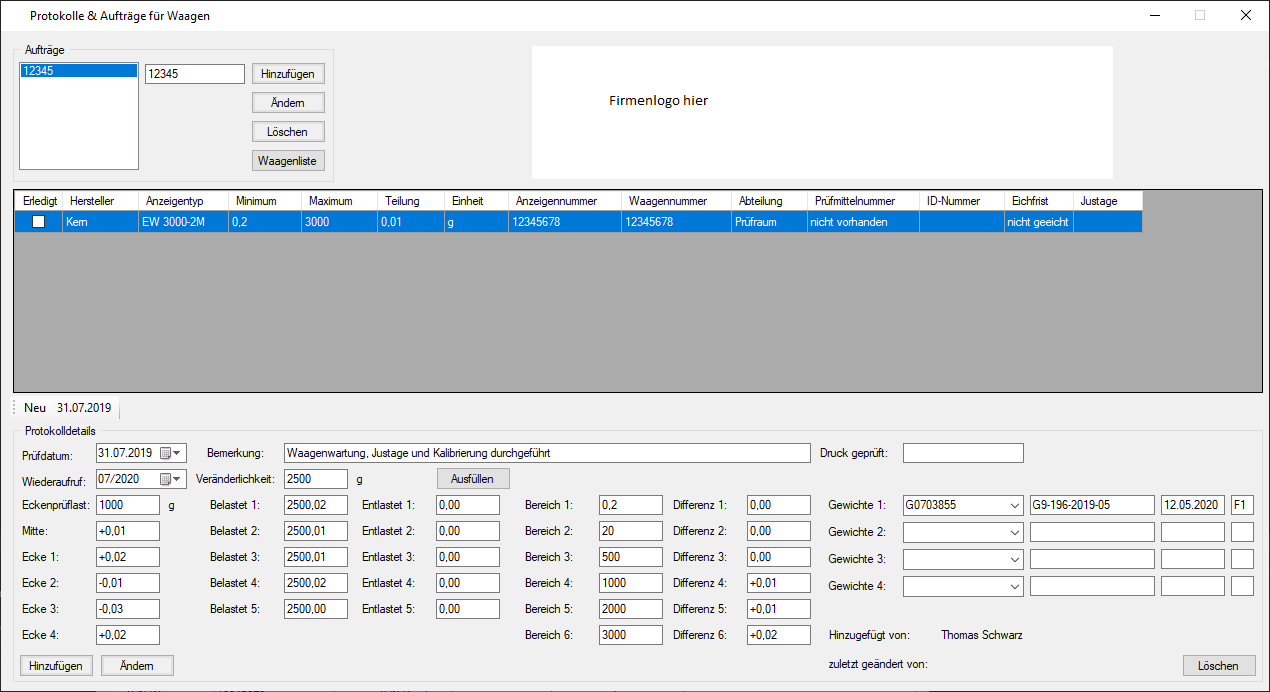Switch to the Neu protocol tab
Viewport: 1270px width, 692px height.
coord(35,408)
